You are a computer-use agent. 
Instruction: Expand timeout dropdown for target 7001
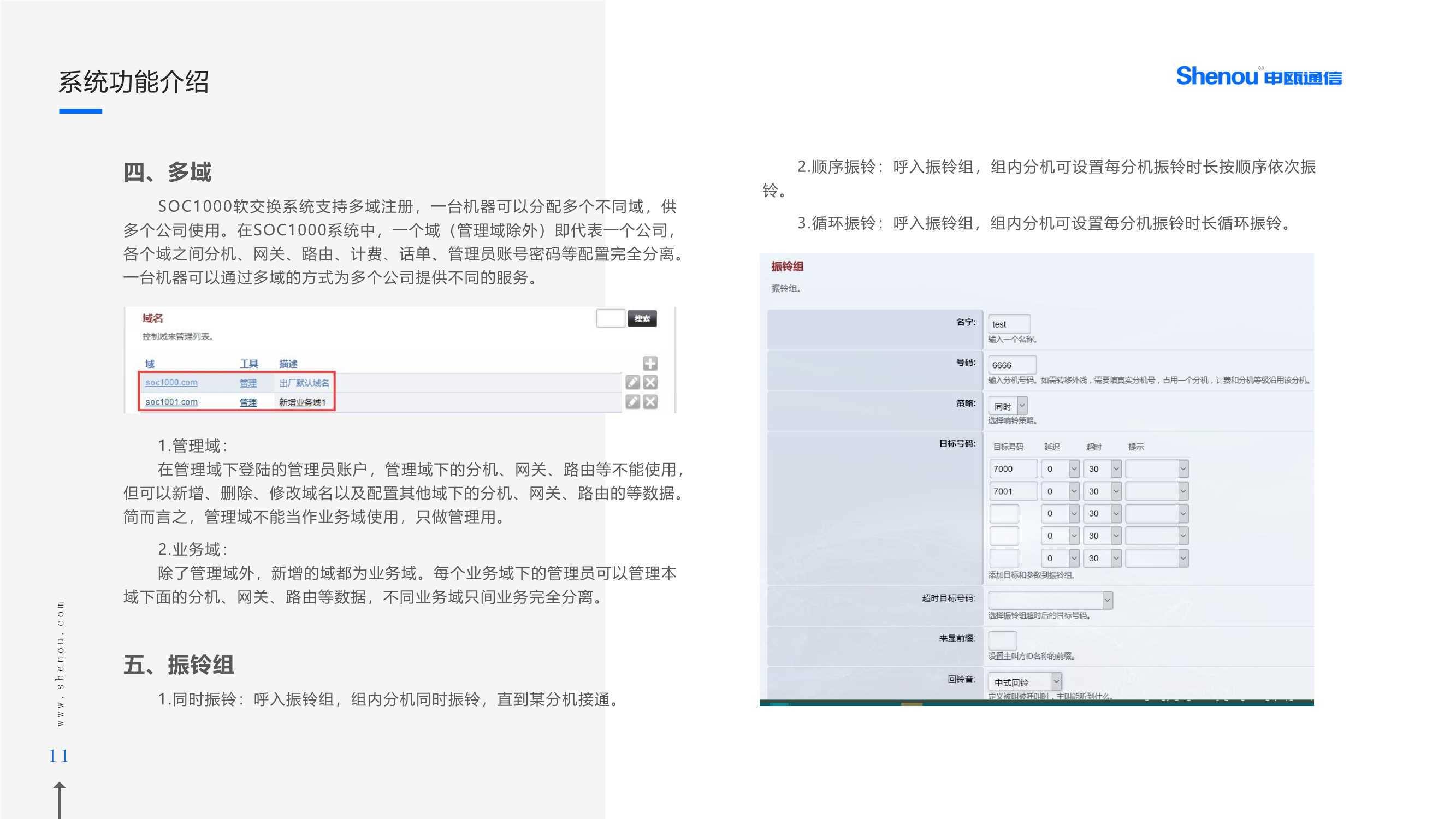click(x=1103, y=491)
